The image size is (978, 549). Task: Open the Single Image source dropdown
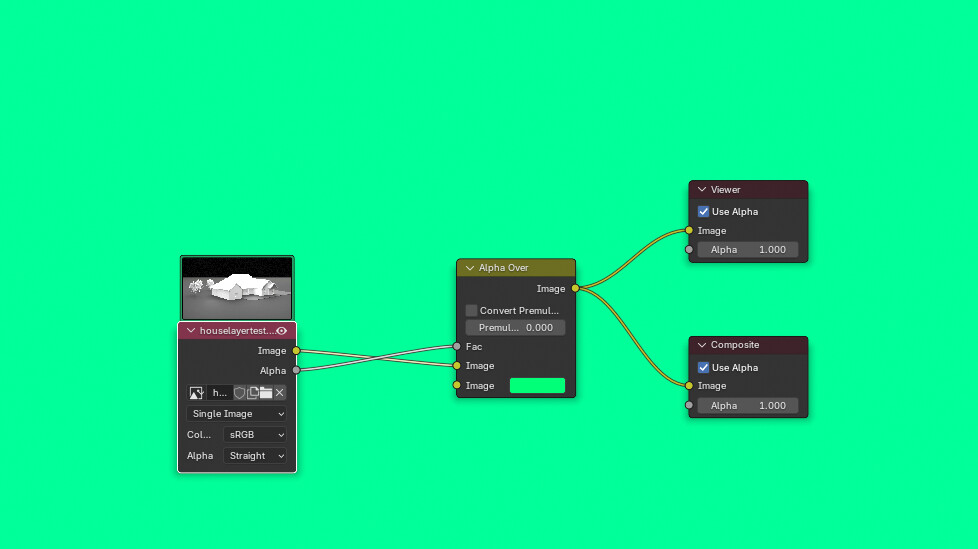(236, 414)
